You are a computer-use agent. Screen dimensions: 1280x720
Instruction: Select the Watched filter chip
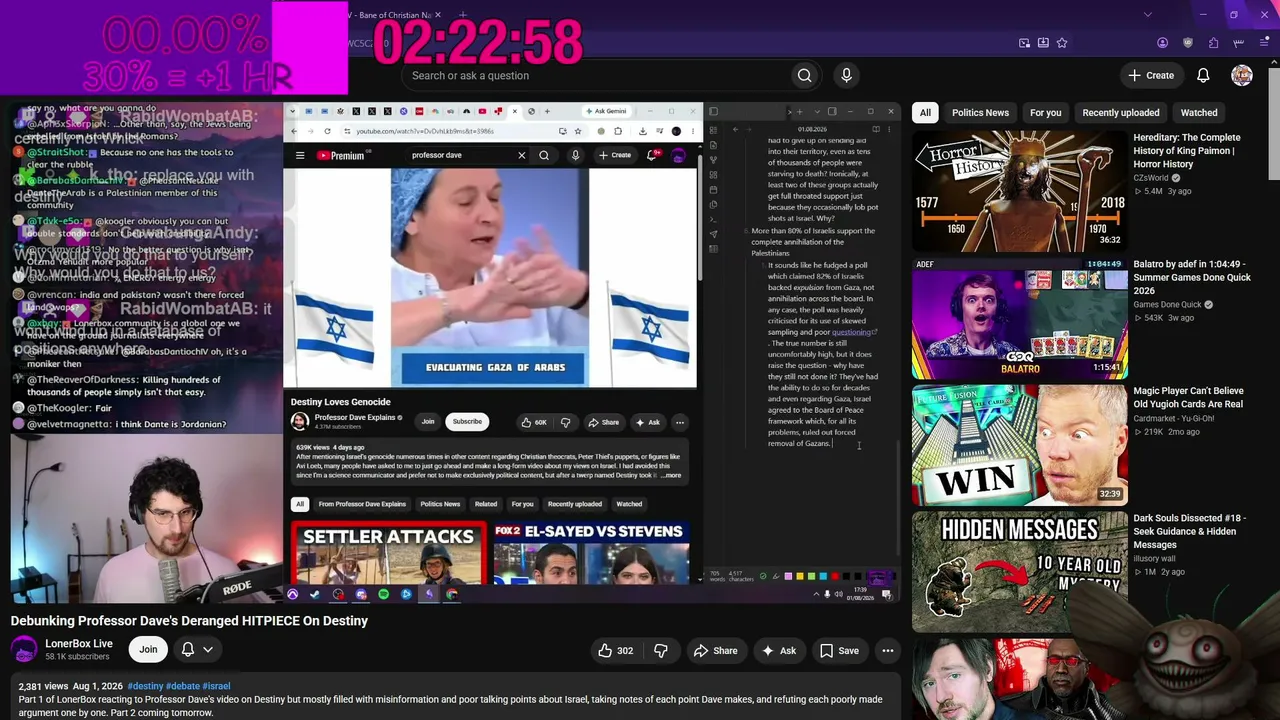(x=1198, y=113)
